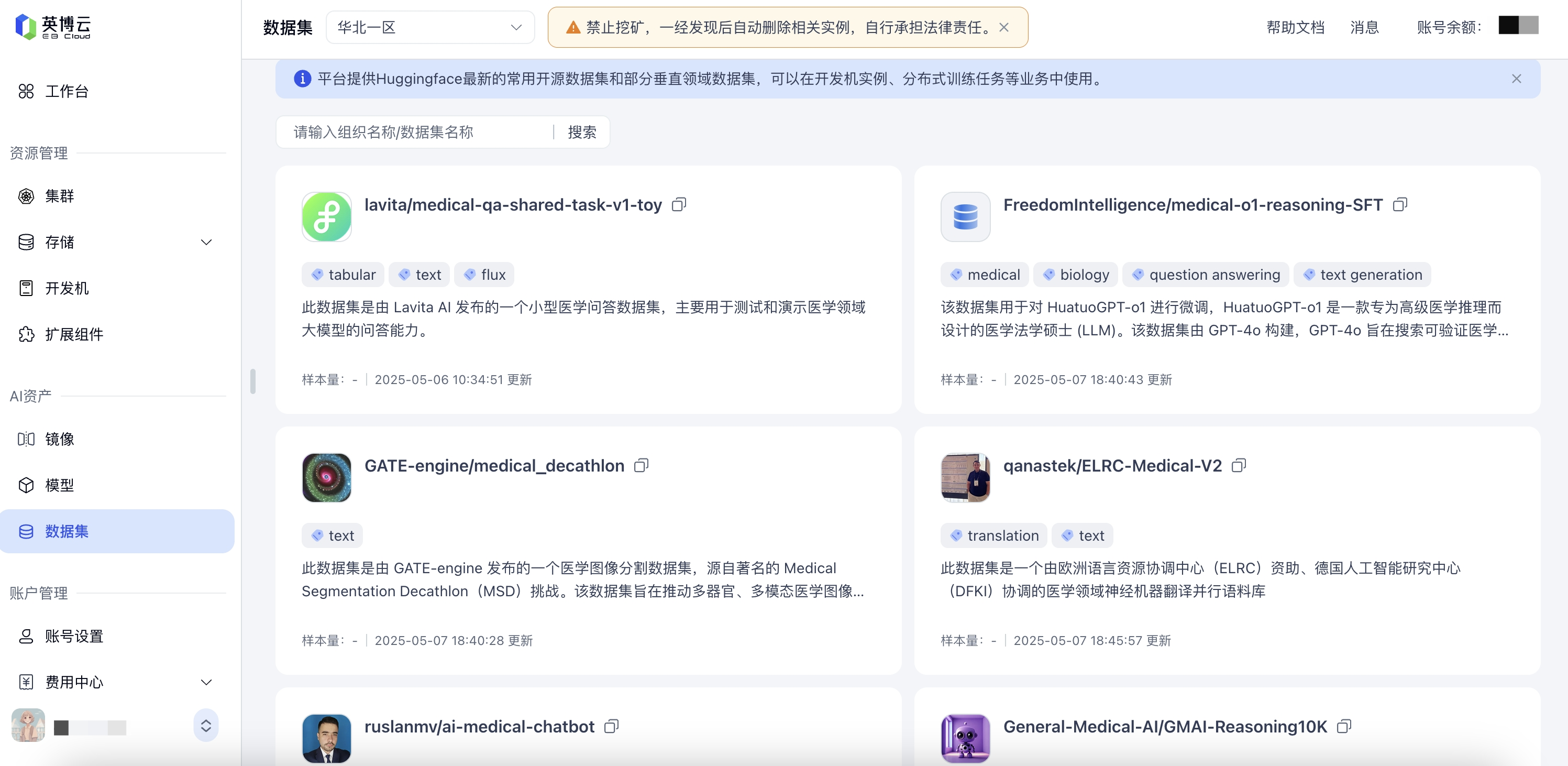Open 消息 messages link
This screenshot has width=1568, height=766.
pos(1364,27)
